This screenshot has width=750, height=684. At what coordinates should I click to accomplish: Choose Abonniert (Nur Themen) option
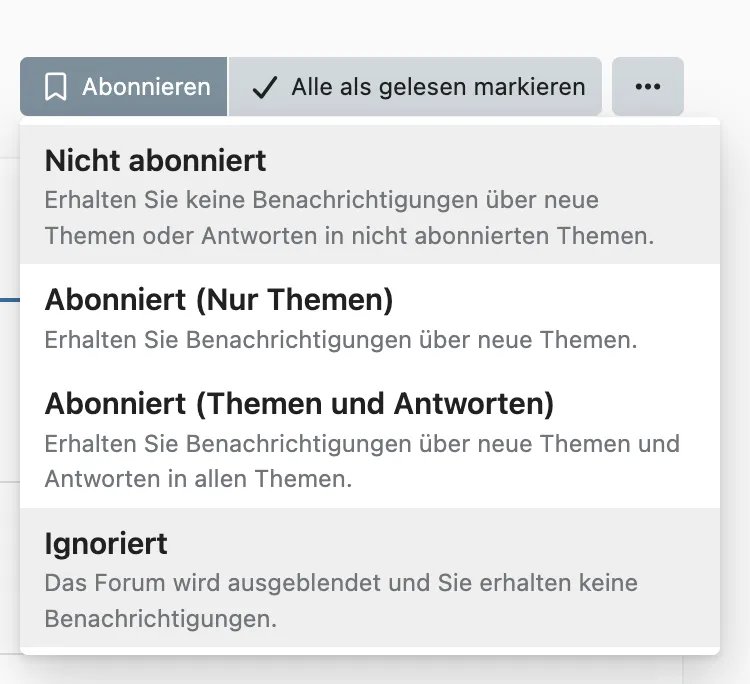click(370, 316)
